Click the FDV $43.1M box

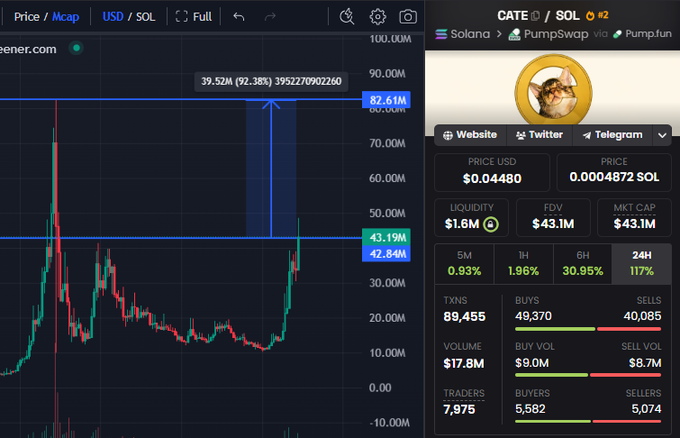tap(553, 217)
